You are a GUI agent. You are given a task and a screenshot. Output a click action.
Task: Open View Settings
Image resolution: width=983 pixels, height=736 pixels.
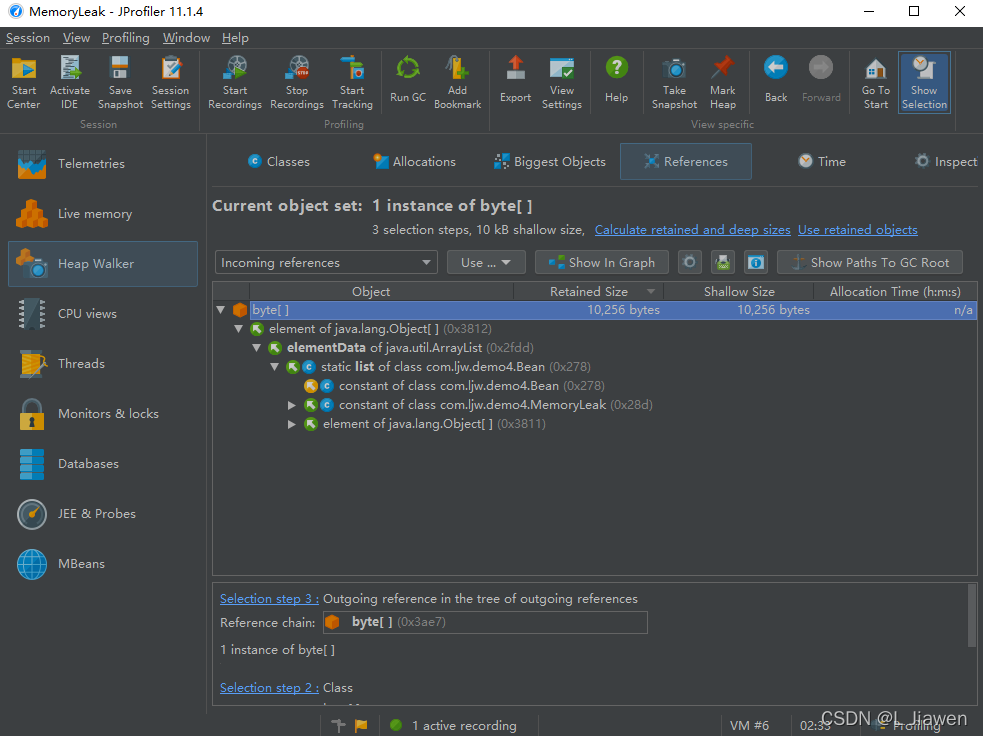(562, 83)
